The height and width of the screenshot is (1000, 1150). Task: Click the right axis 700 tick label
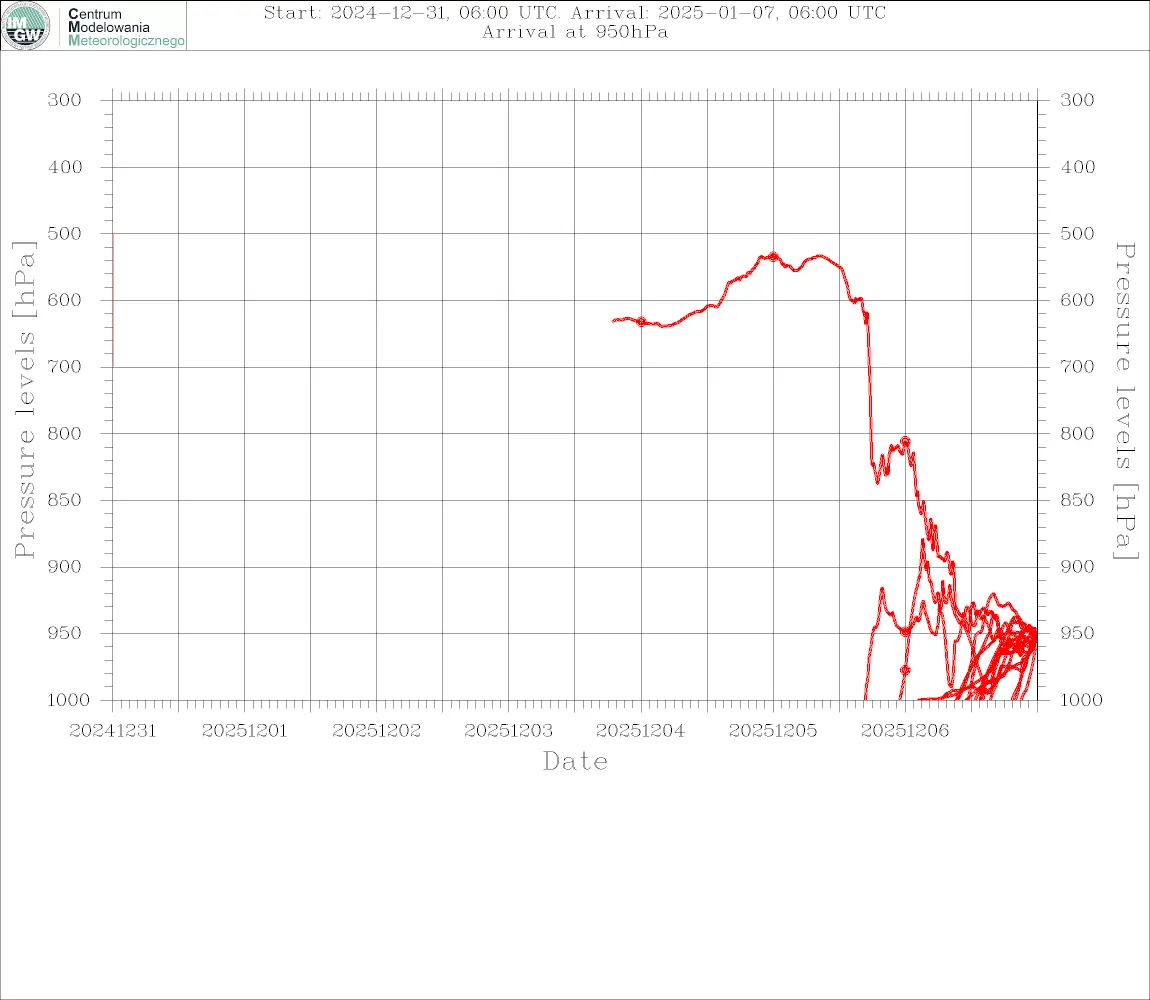pyautogui.click(x=1077, y=366)
